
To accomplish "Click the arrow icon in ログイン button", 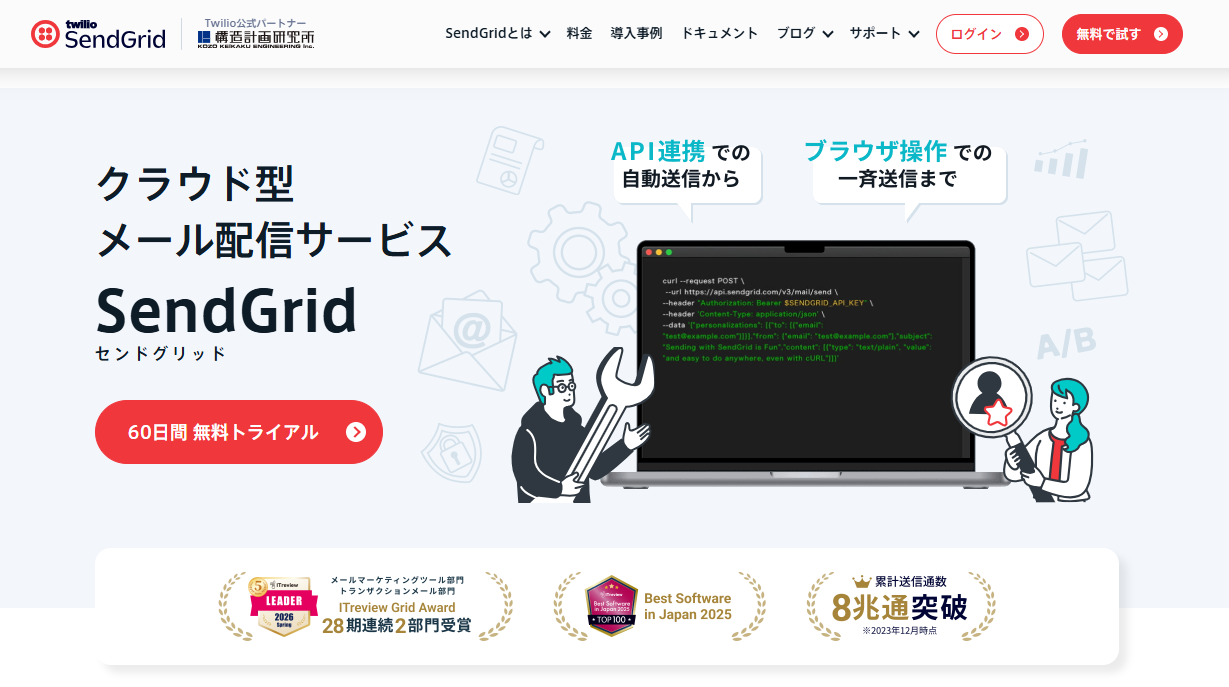I will point(1021,34).
